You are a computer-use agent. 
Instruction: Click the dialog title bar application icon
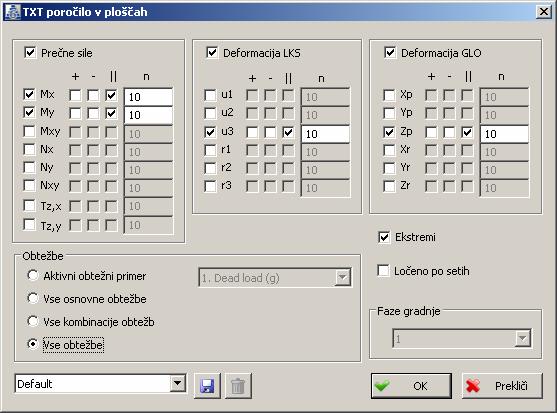pos(12,12)
